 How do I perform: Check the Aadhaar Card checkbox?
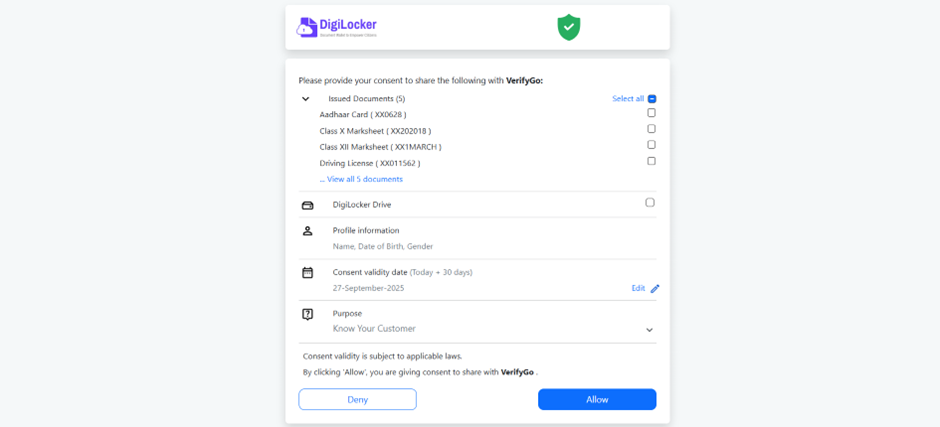[x=651, y=113]
